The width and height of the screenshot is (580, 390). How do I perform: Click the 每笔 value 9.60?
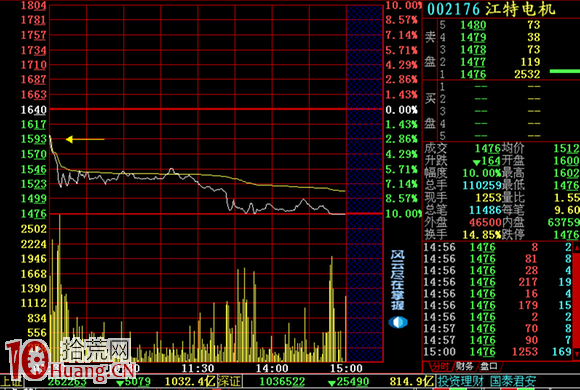pyautogui.click(x=567, y=210)
